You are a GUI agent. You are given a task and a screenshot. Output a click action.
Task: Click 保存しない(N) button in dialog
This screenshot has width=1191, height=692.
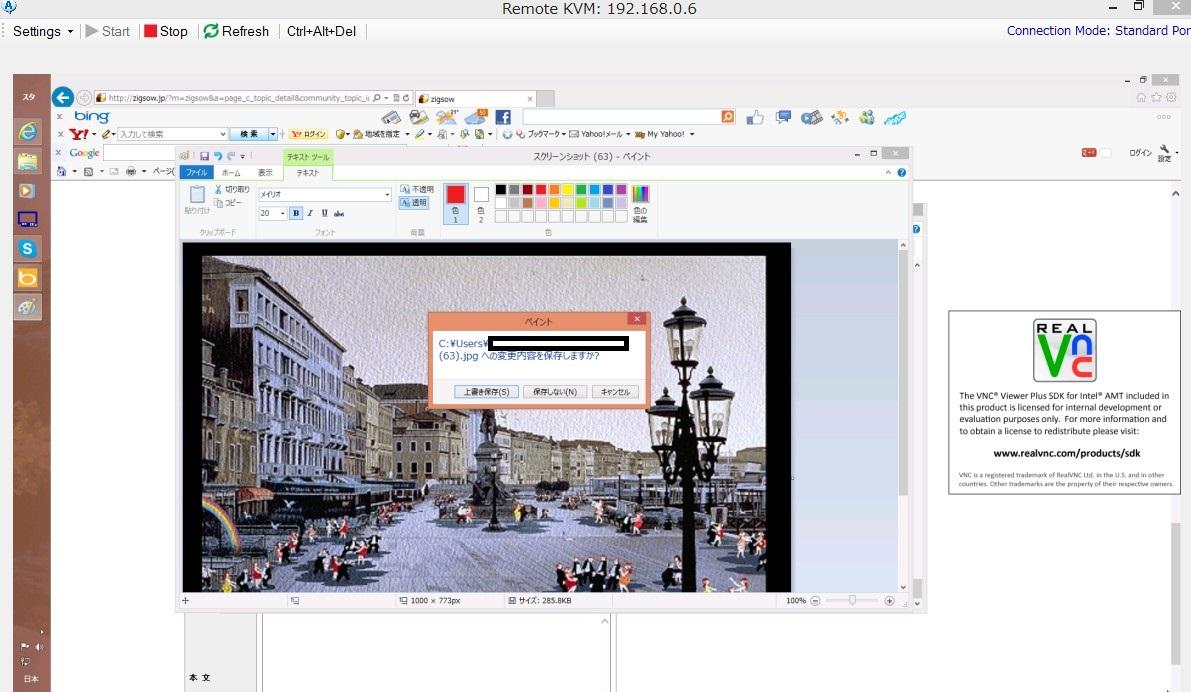point(554,392)
